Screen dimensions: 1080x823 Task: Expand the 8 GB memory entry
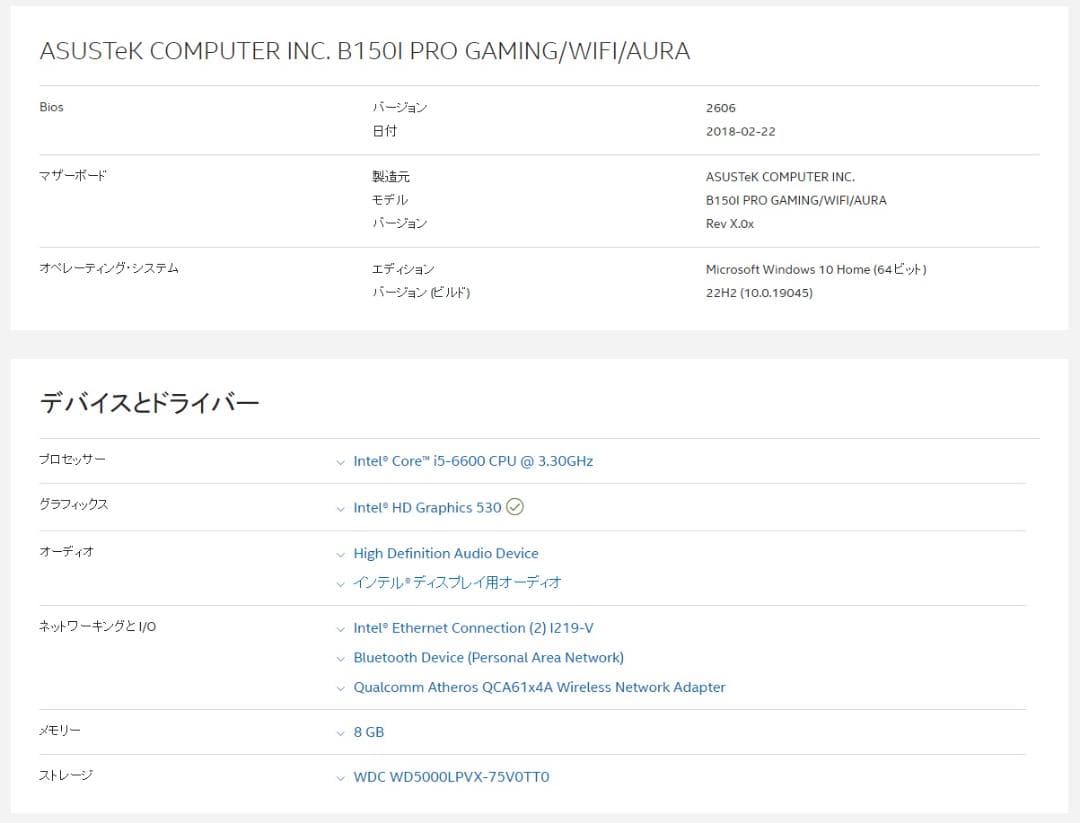(x=340, y=732)
